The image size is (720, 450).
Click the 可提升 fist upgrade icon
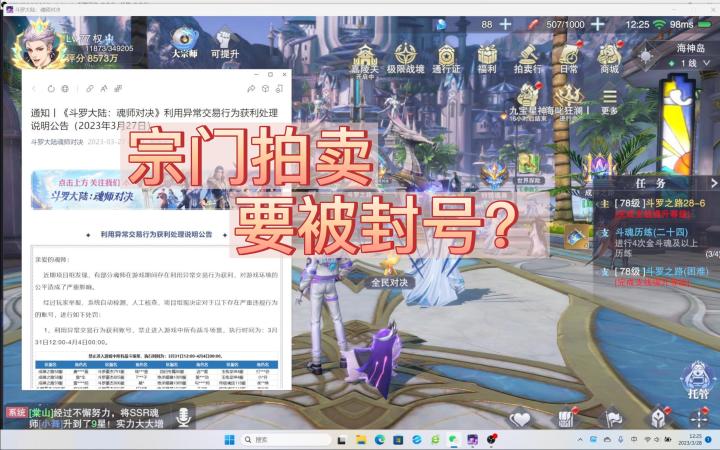225,43
